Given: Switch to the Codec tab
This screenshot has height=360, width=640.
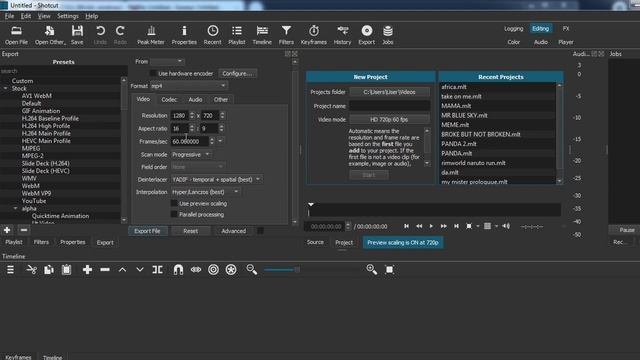Looking at the screenshot, I should pyautogui.click(x=169, y=100).
